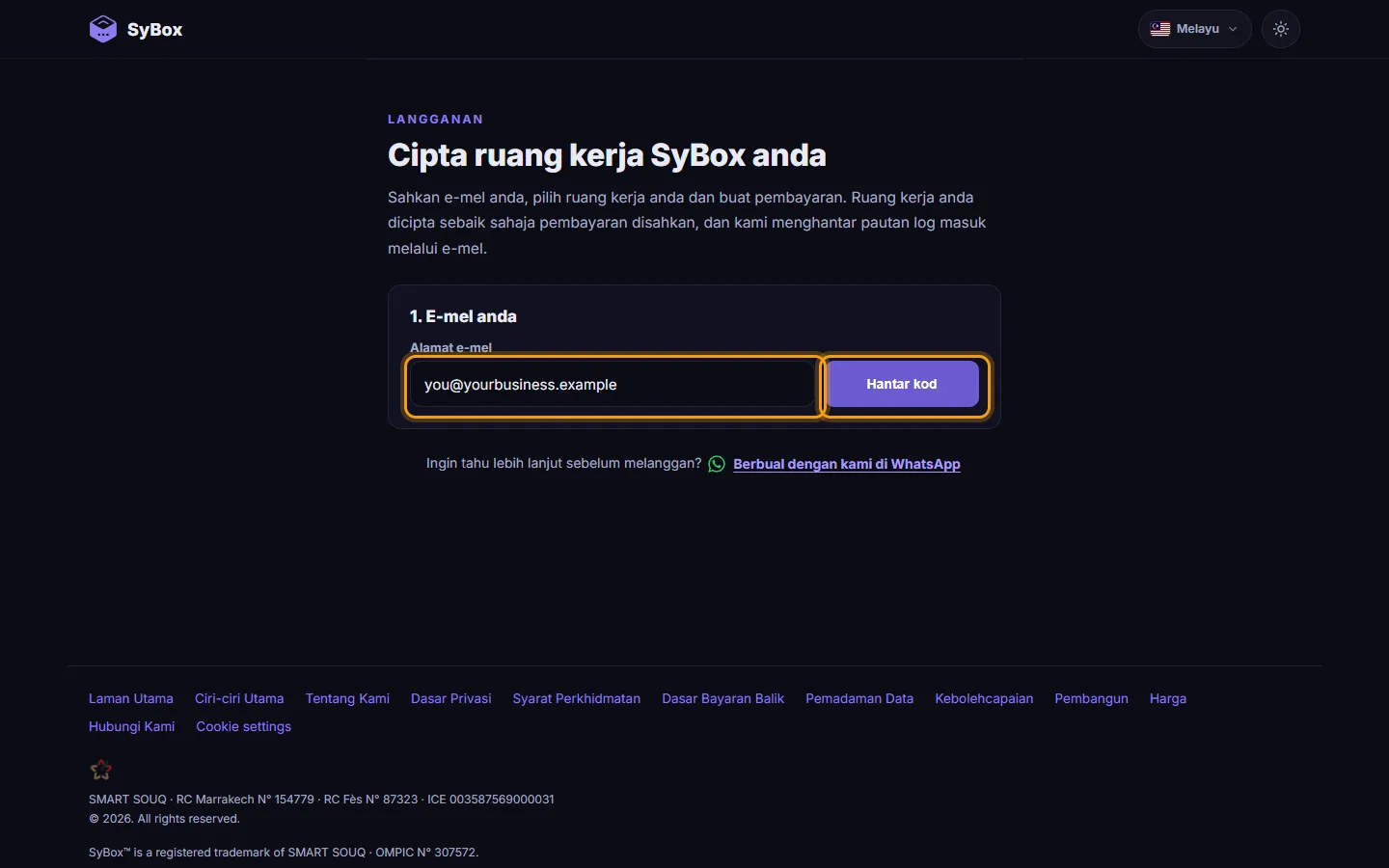
Task: Open Harga footer link
Action: [x=1168, y=698]
